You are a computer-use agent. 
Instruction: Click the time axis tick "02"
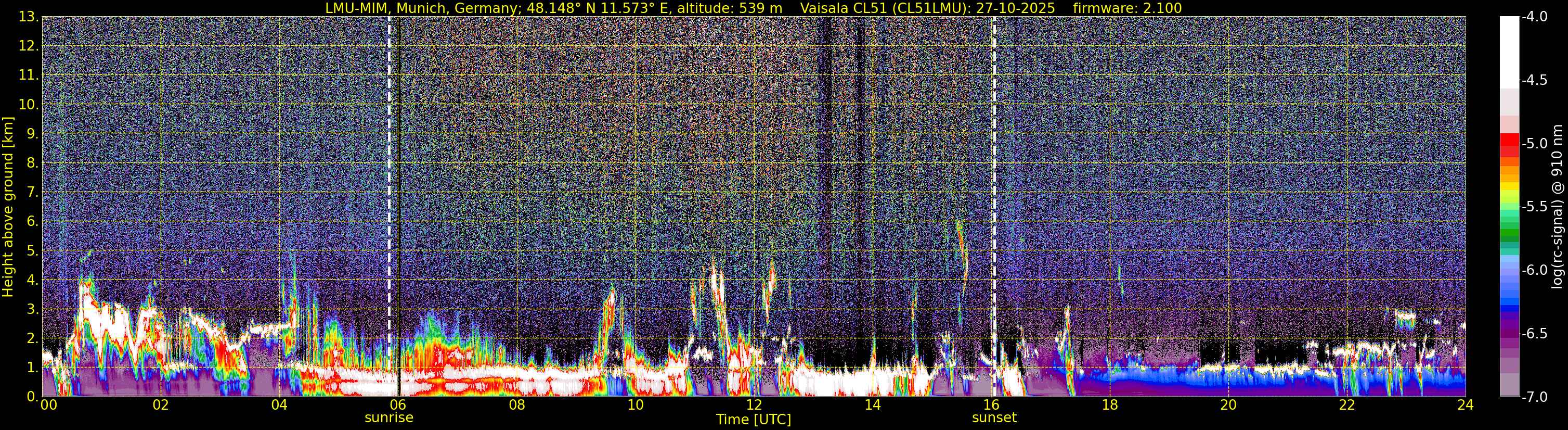[x=161, y=404]
